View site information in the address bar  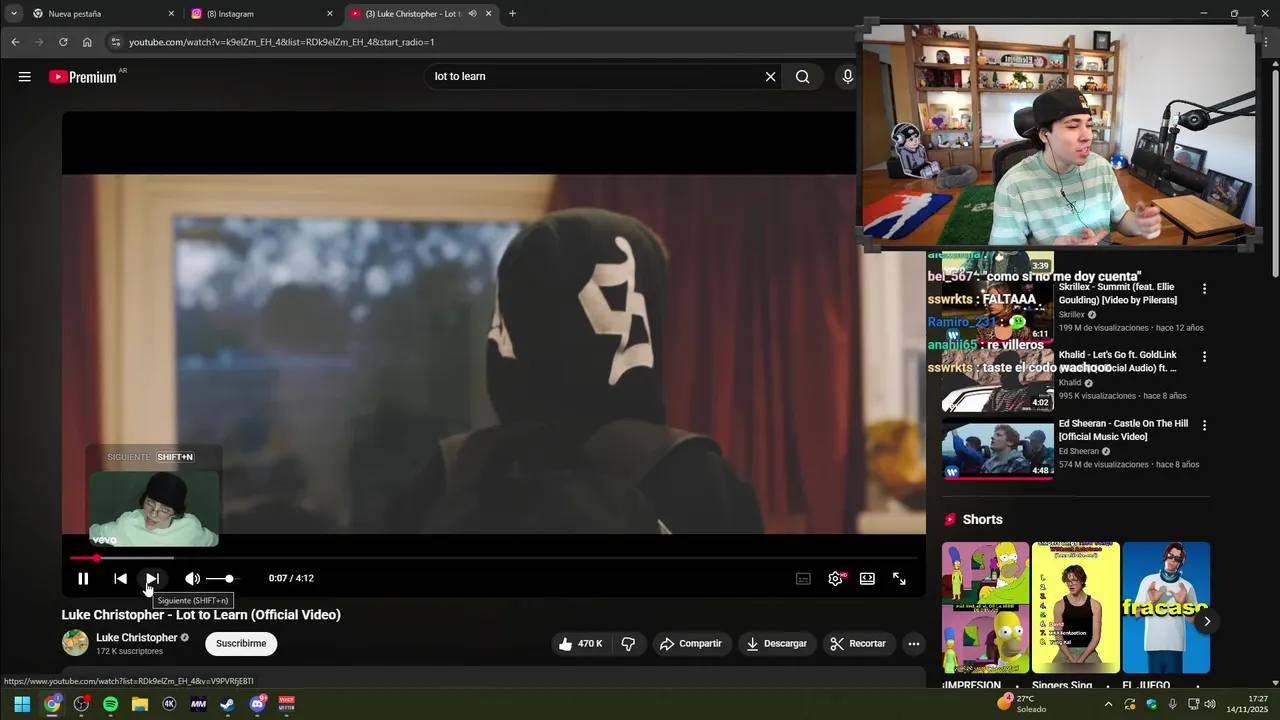coord(115,42)
